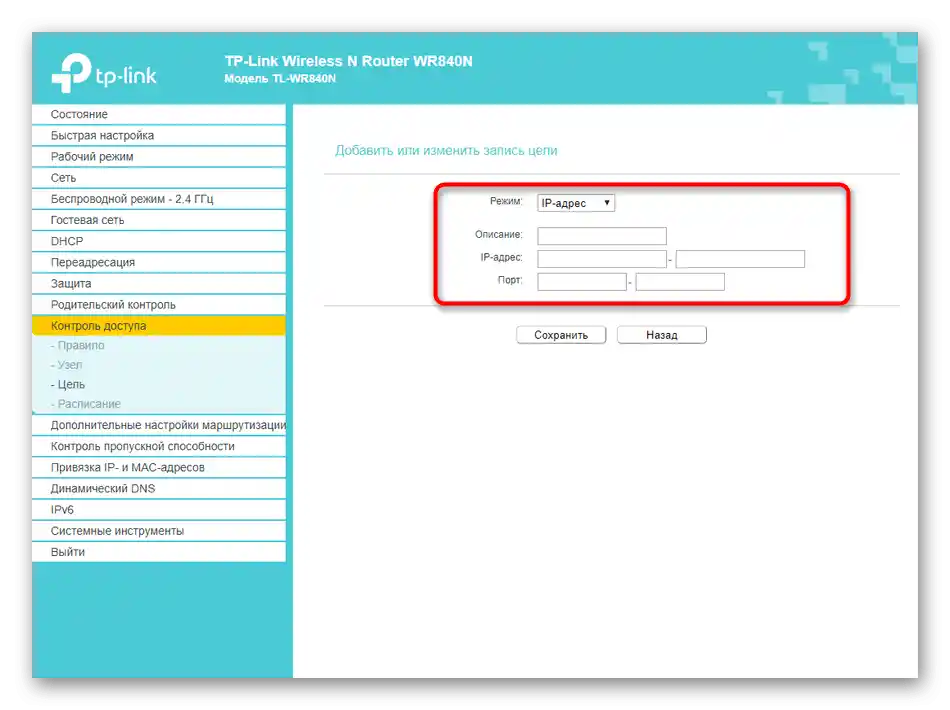Click Выйти to log out

coord(159,552)
